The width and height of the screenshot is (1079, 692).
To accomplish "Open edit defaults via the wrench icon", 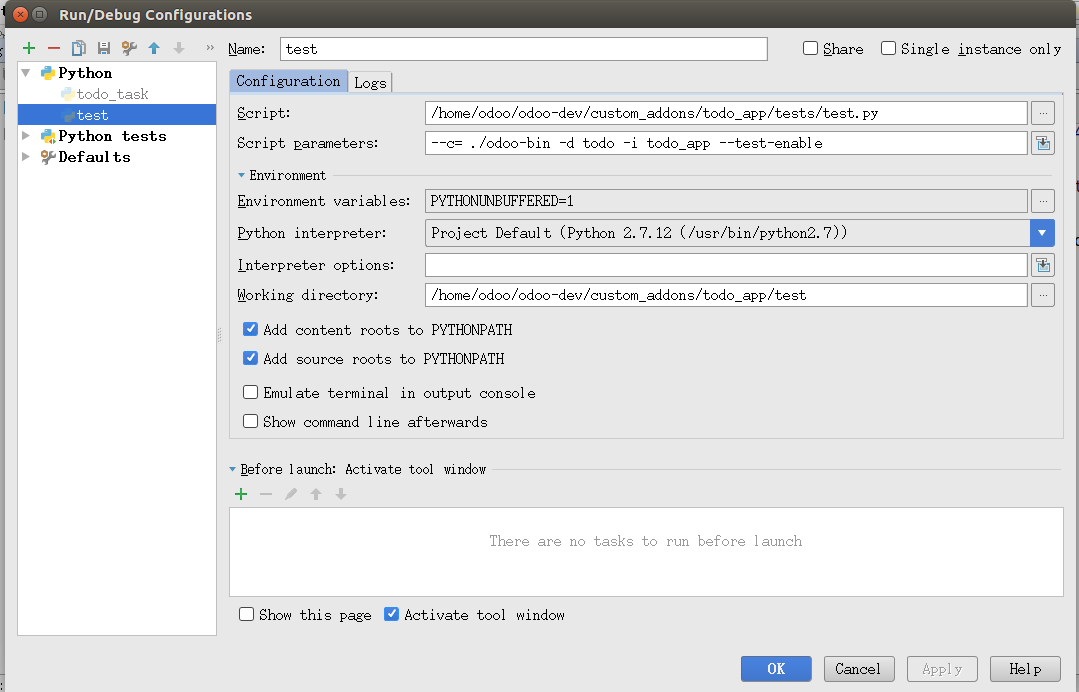I will [x=129, y=48].
